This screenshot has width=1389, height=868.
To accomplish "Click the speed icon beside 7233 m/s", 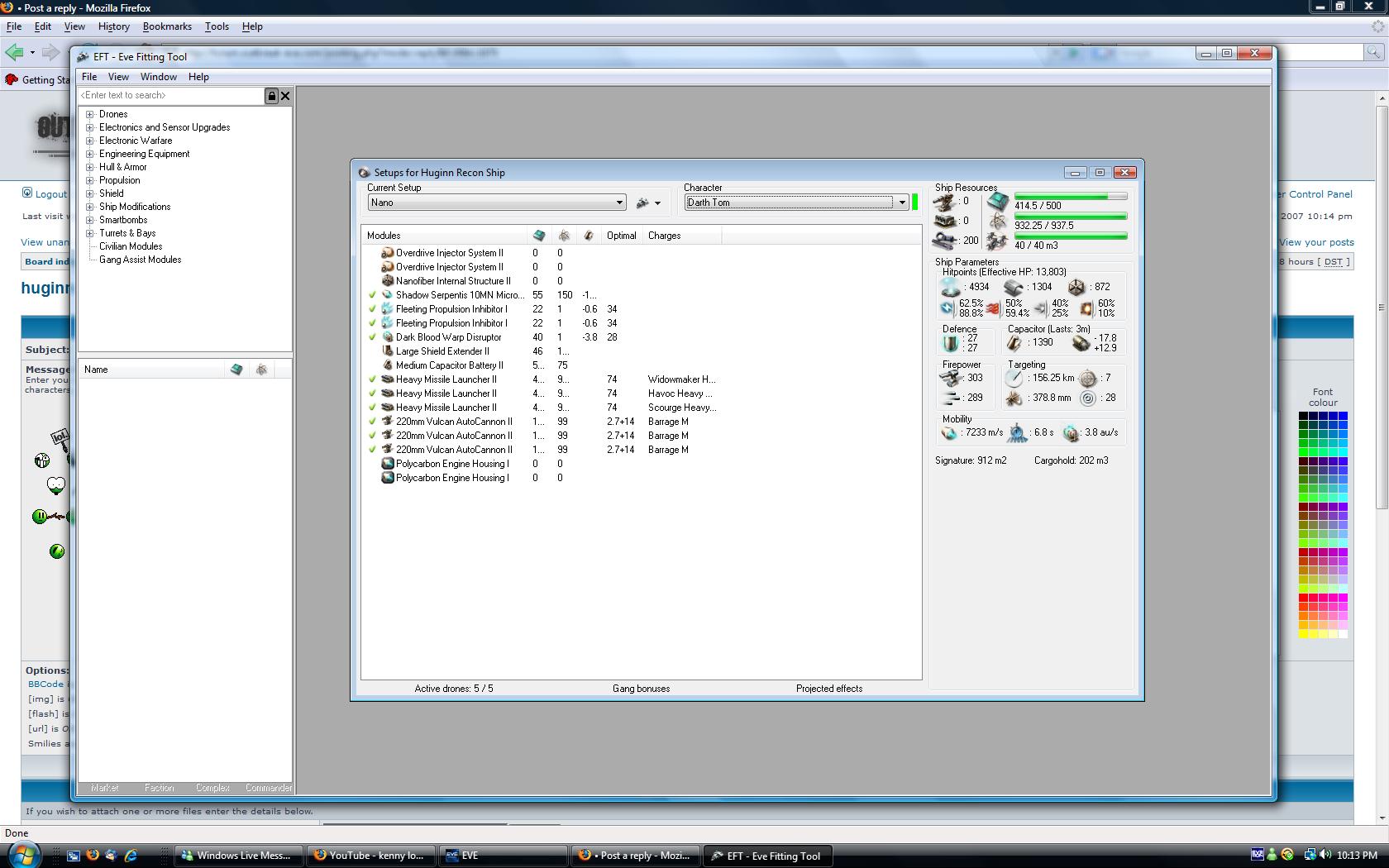I will 949,433.
